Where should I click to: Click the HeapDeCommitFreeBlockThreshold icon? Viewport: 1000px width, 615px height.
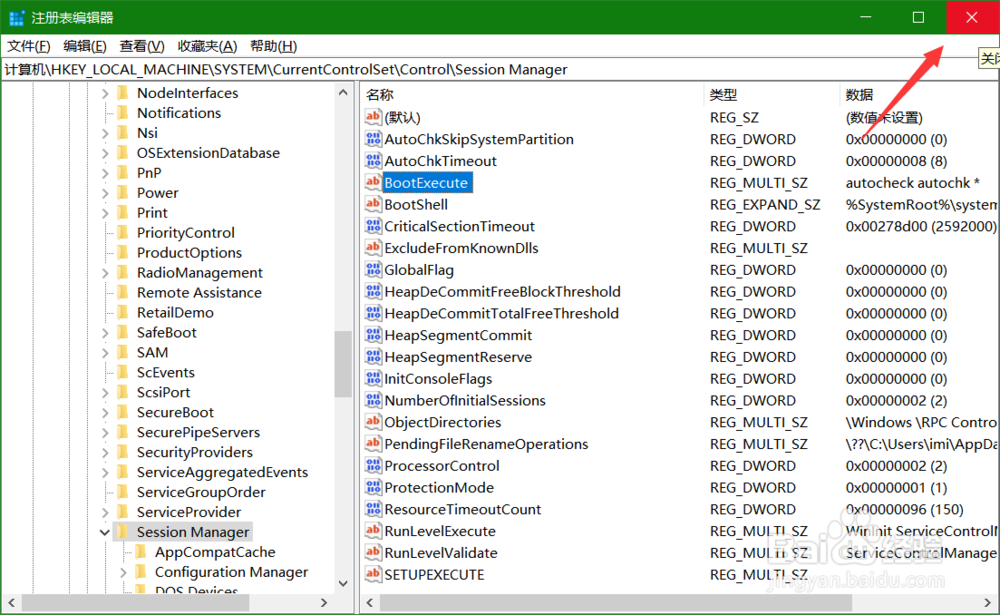pyautogui.click(x=373, y=291)
